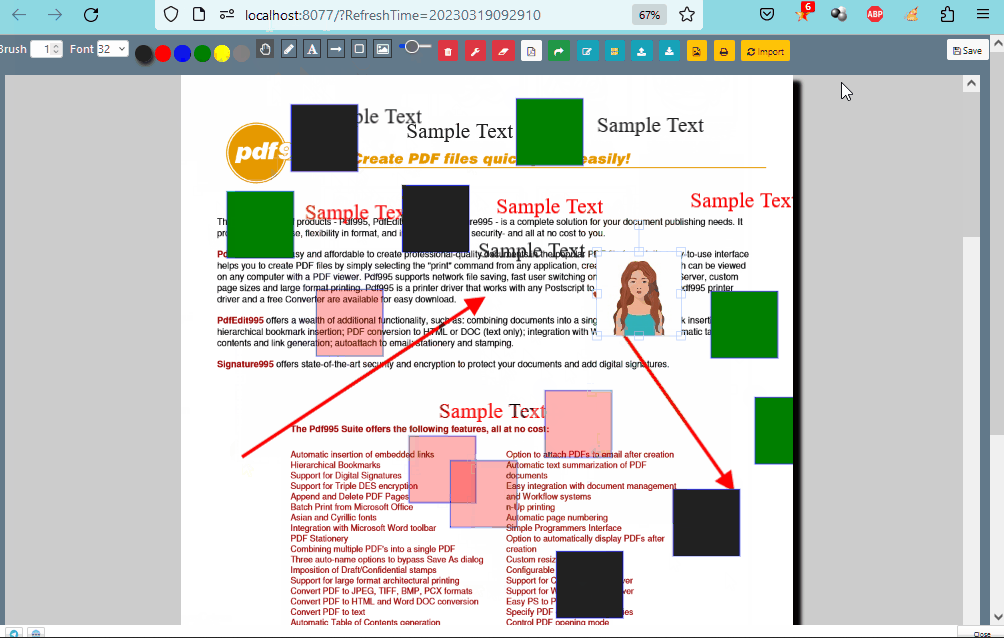Choose the black color swatch
Screen dimensions: 1004x638
click(144, 54)
